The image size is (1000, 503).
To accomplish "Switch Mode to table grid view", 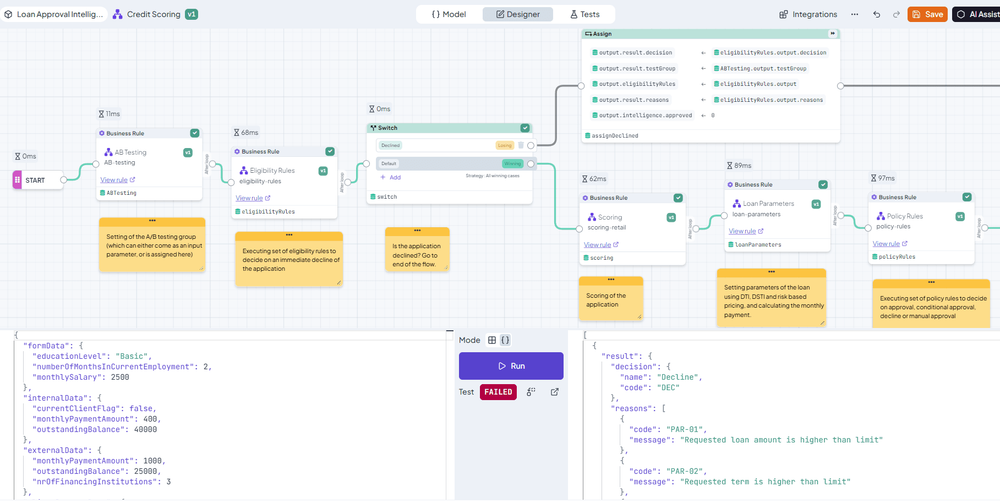I will point(492,340).
